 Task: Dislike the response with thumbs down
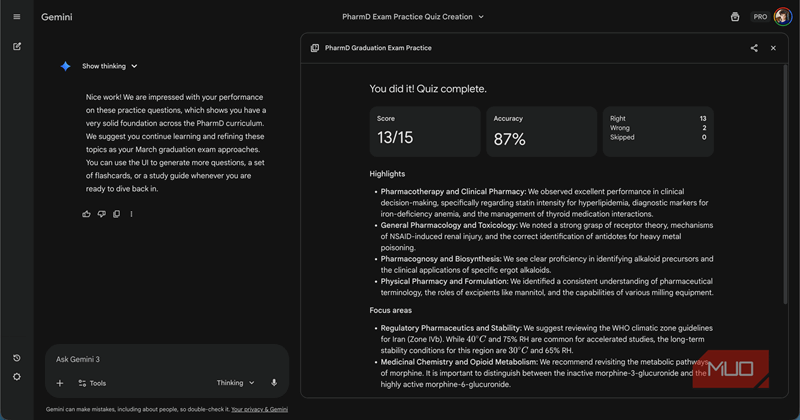(102, 214)
